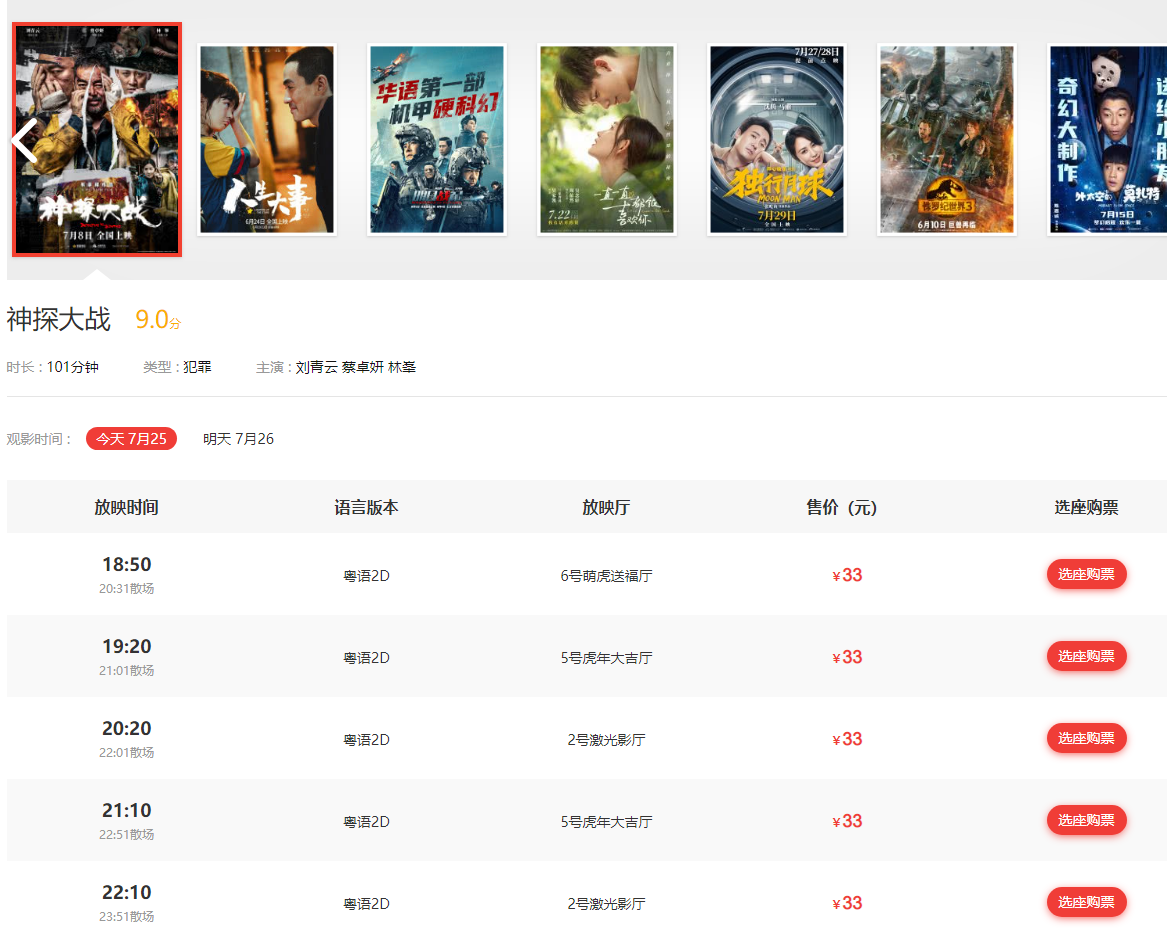
Task: Open the 人生大事 movie poster
Action: coord(266,140)
